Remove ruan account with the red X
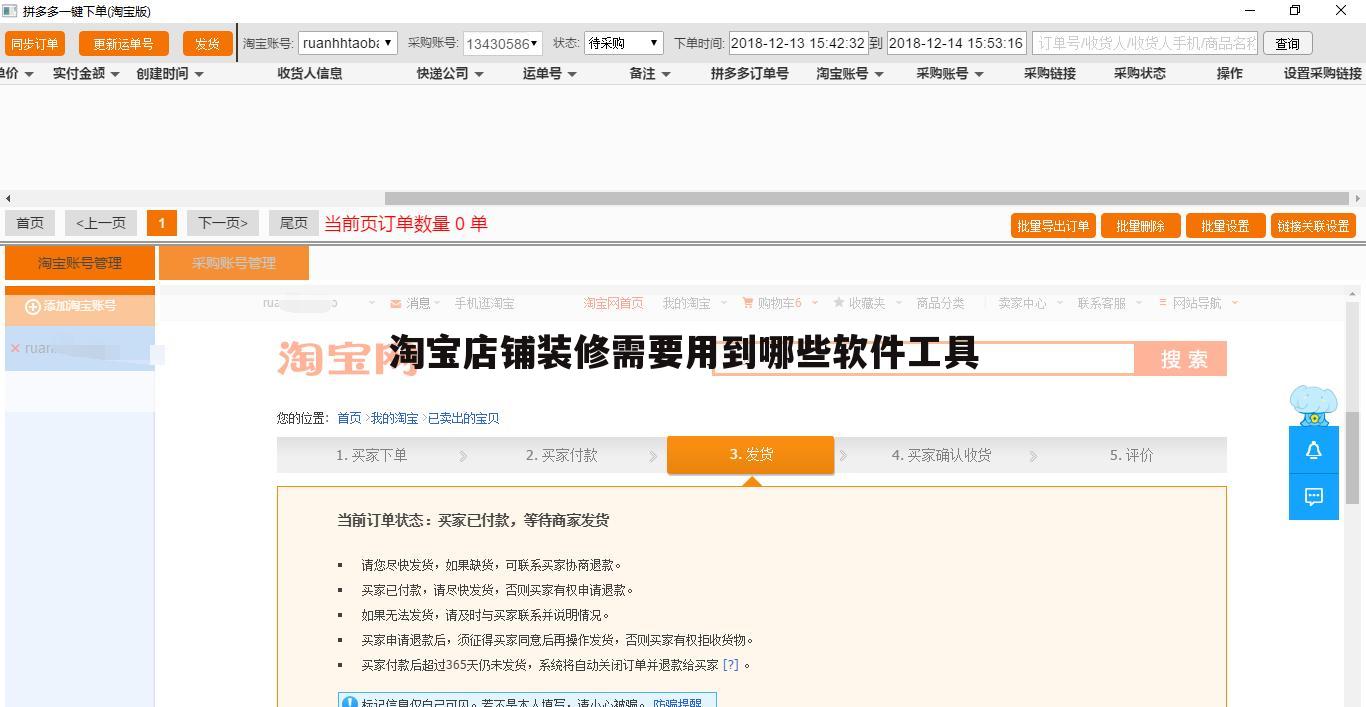This screenshot has height=707, width=1366. 15,348
